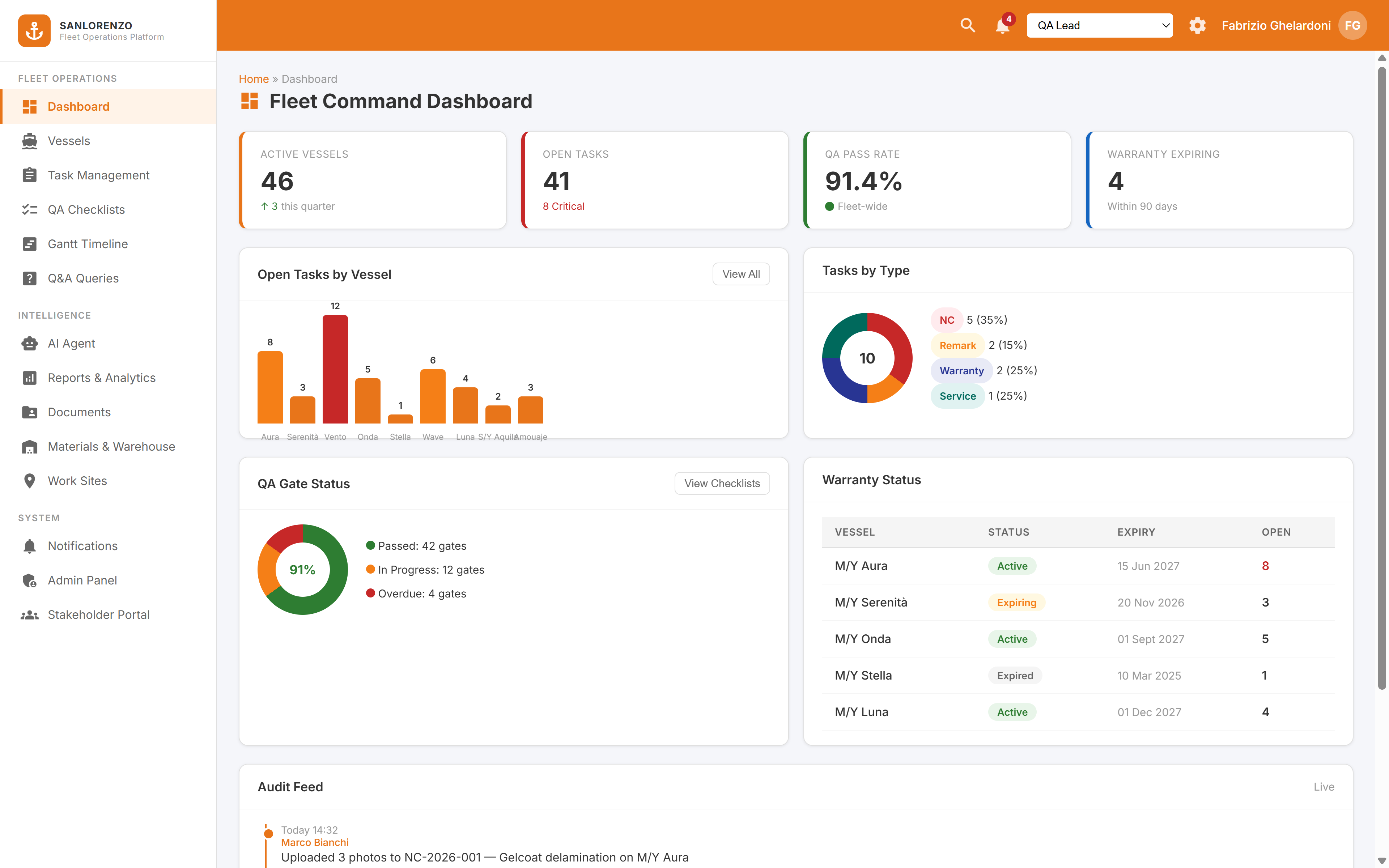Click the View All button
The image size is (1389, 868).
pyautogui.click(x=740, y=274)
